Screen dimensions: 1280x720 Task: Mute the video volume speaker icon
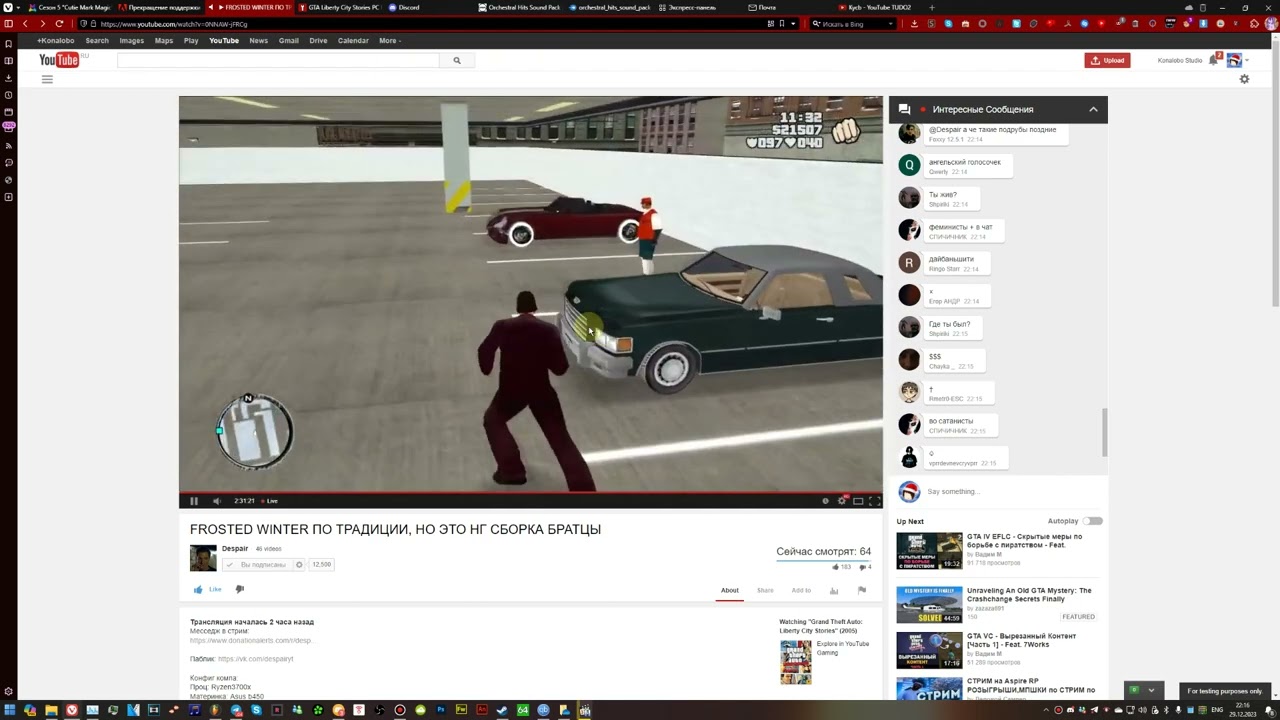pos(216,501)
